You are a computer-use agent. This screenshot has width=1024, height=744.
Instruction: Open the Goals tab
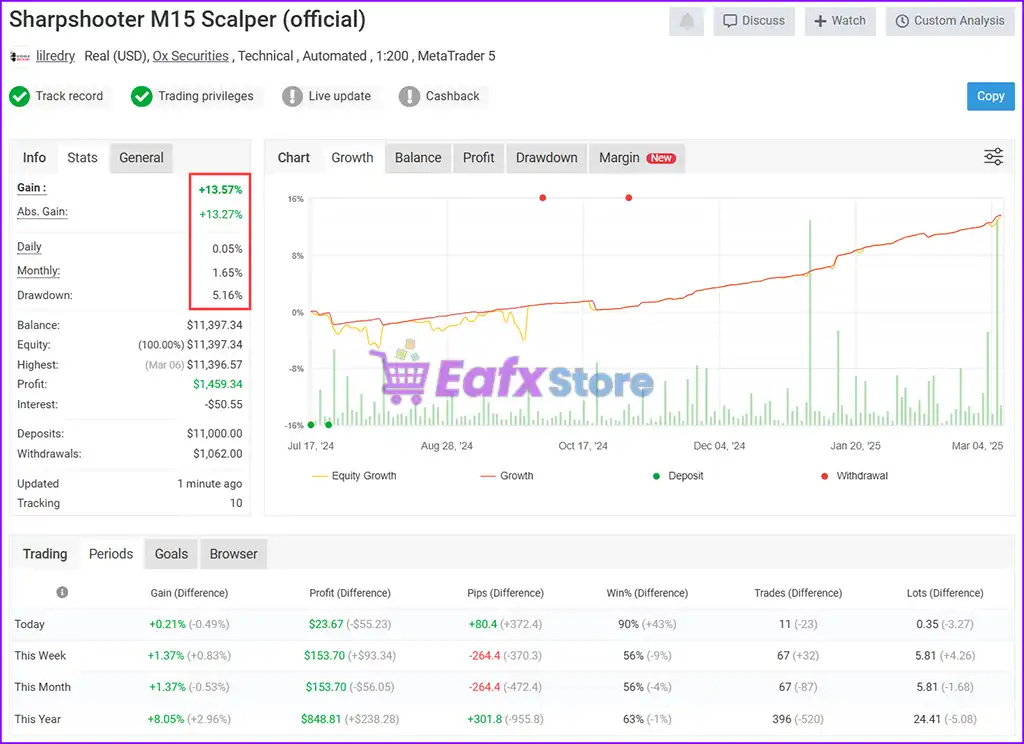[x=171, y=554]
